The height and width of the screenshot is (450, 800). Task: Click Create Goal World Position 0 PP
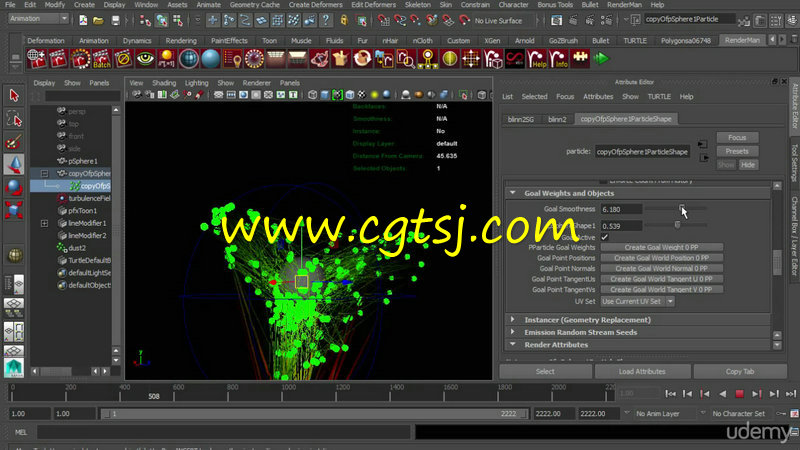pos(662,258)
